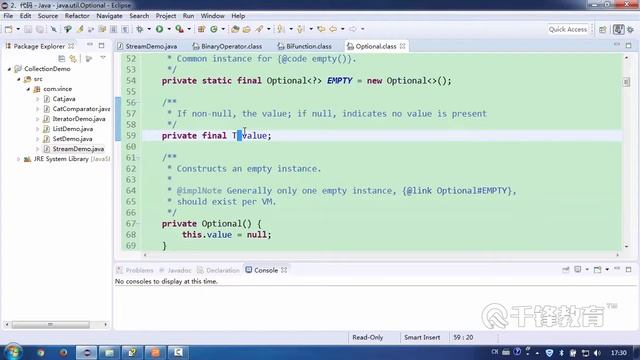Open the Open Console dropdown arrow
The image size is (640, 360).
(607, 269)
